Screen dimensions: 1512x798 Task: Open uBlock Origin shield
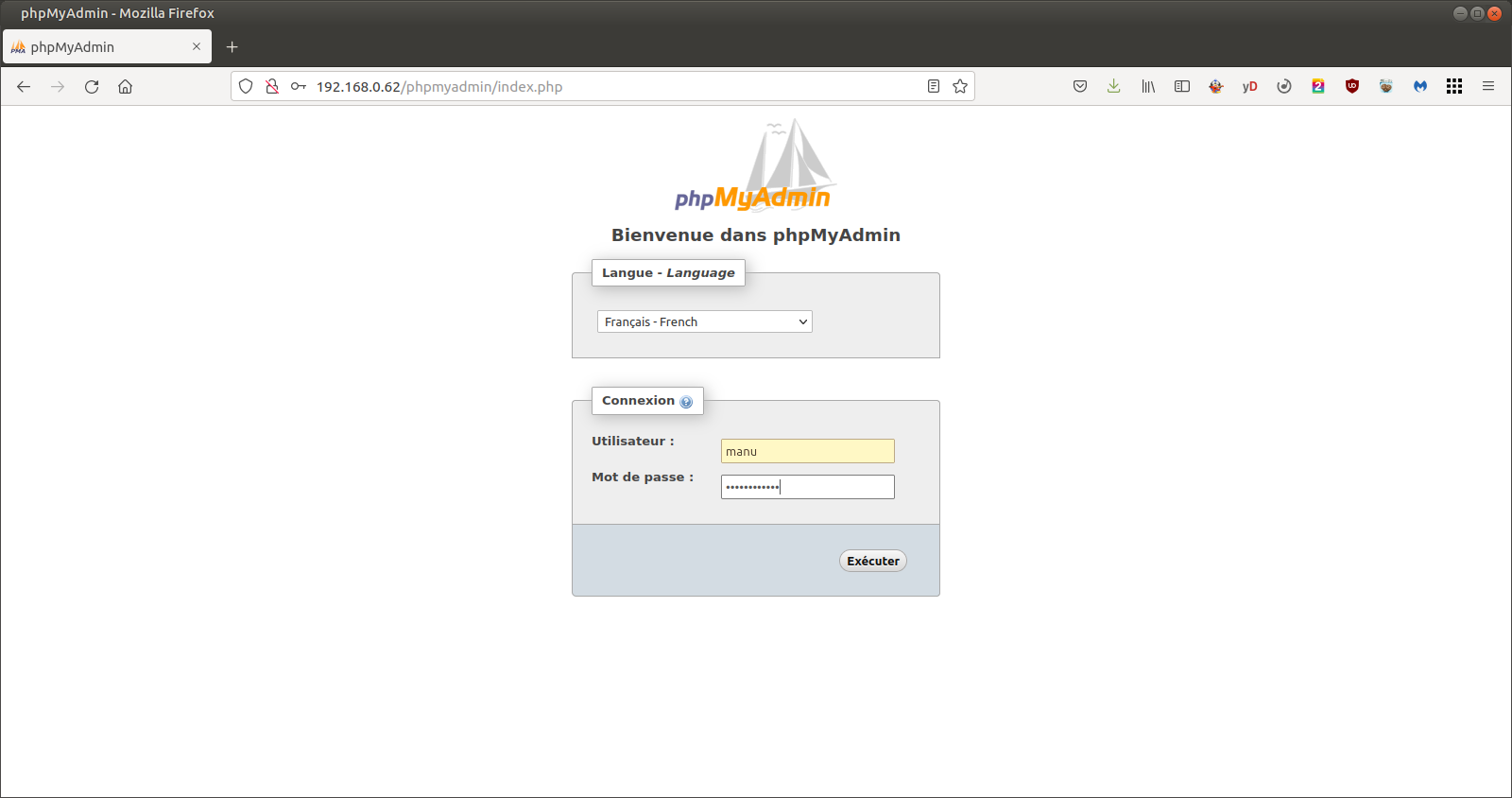pos(1352,86)
